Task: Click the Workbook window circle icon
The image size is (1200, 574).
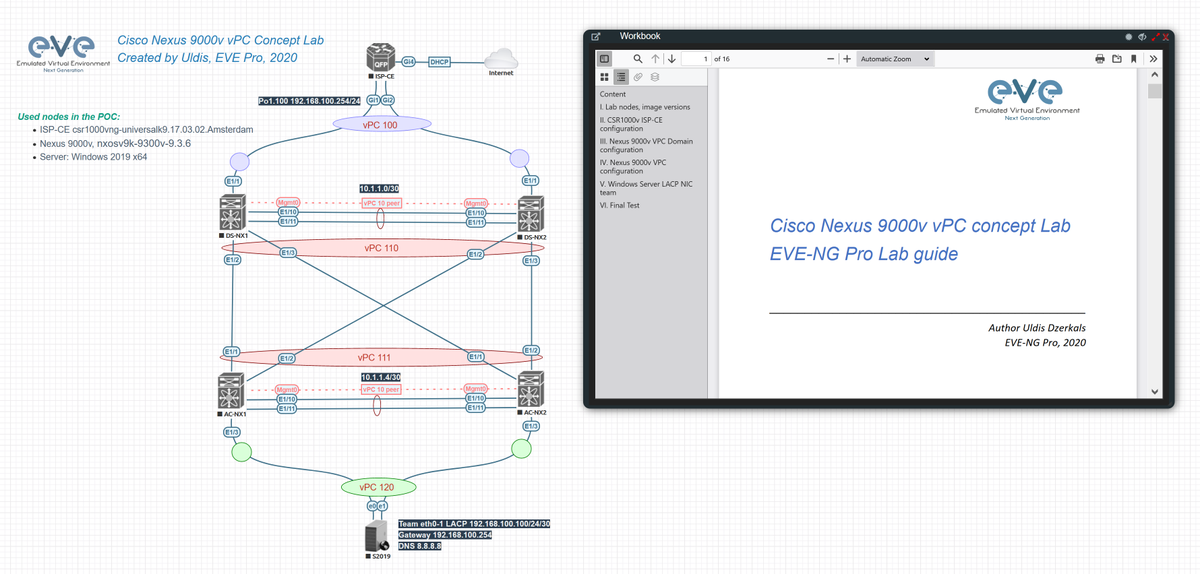Action: [x=1130, y=36]
